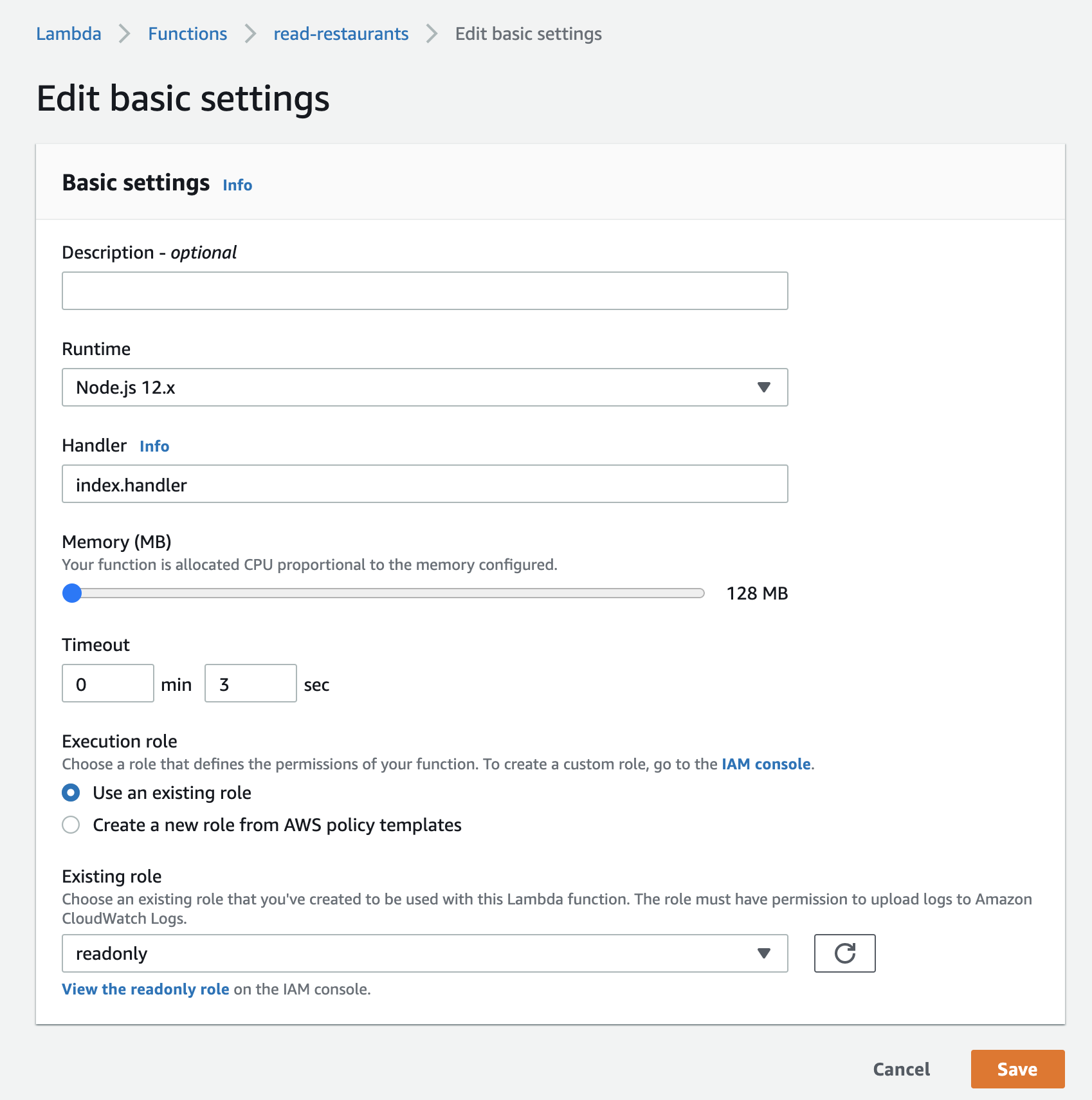Save the basic settings changes

[1017, 1069]
